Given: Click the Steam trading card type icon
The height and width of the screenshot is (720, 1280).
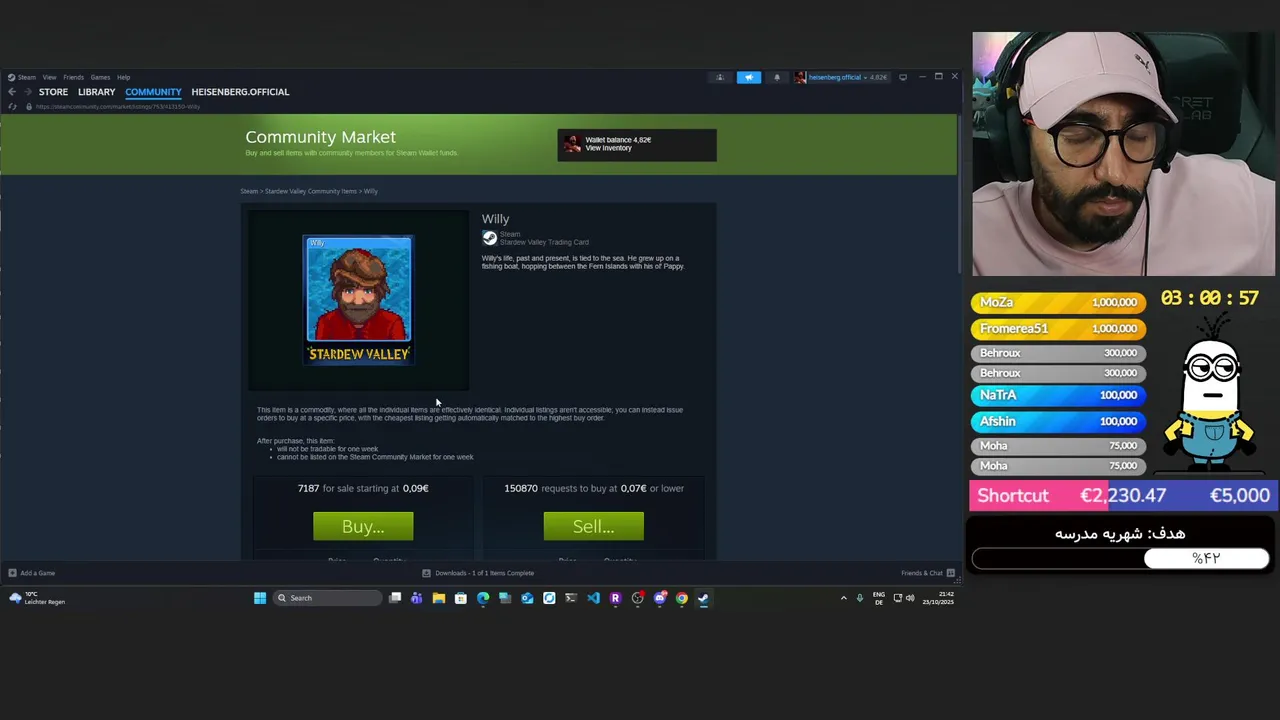Looking at the screenshot, I should click(x=489, y=238).
